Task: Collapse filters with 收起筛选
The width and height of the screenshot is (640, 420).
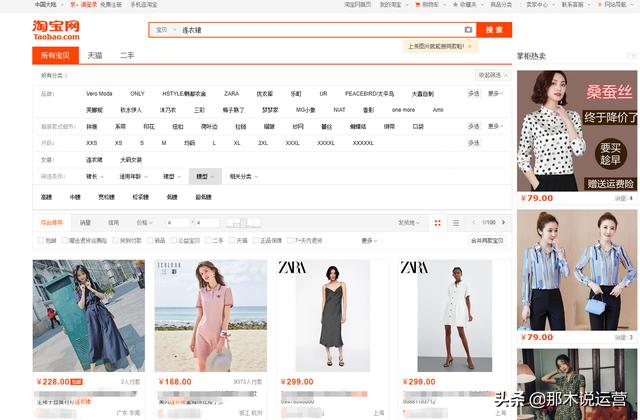Action: coord(493,75)
